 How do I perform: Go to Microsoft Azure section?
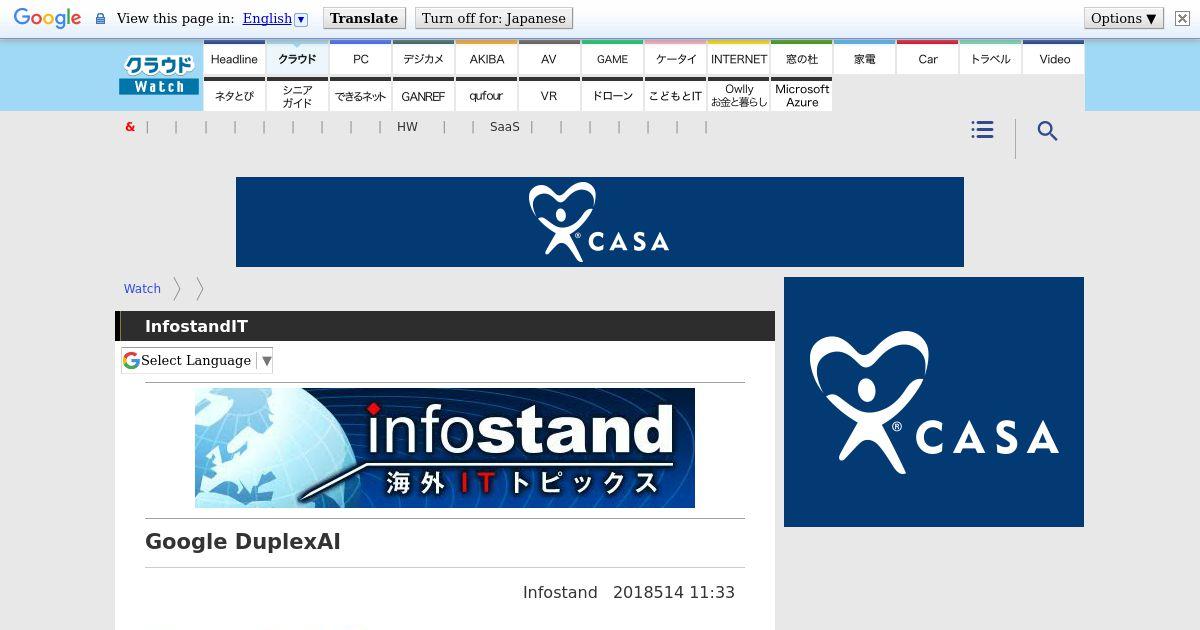coord(802,96)
